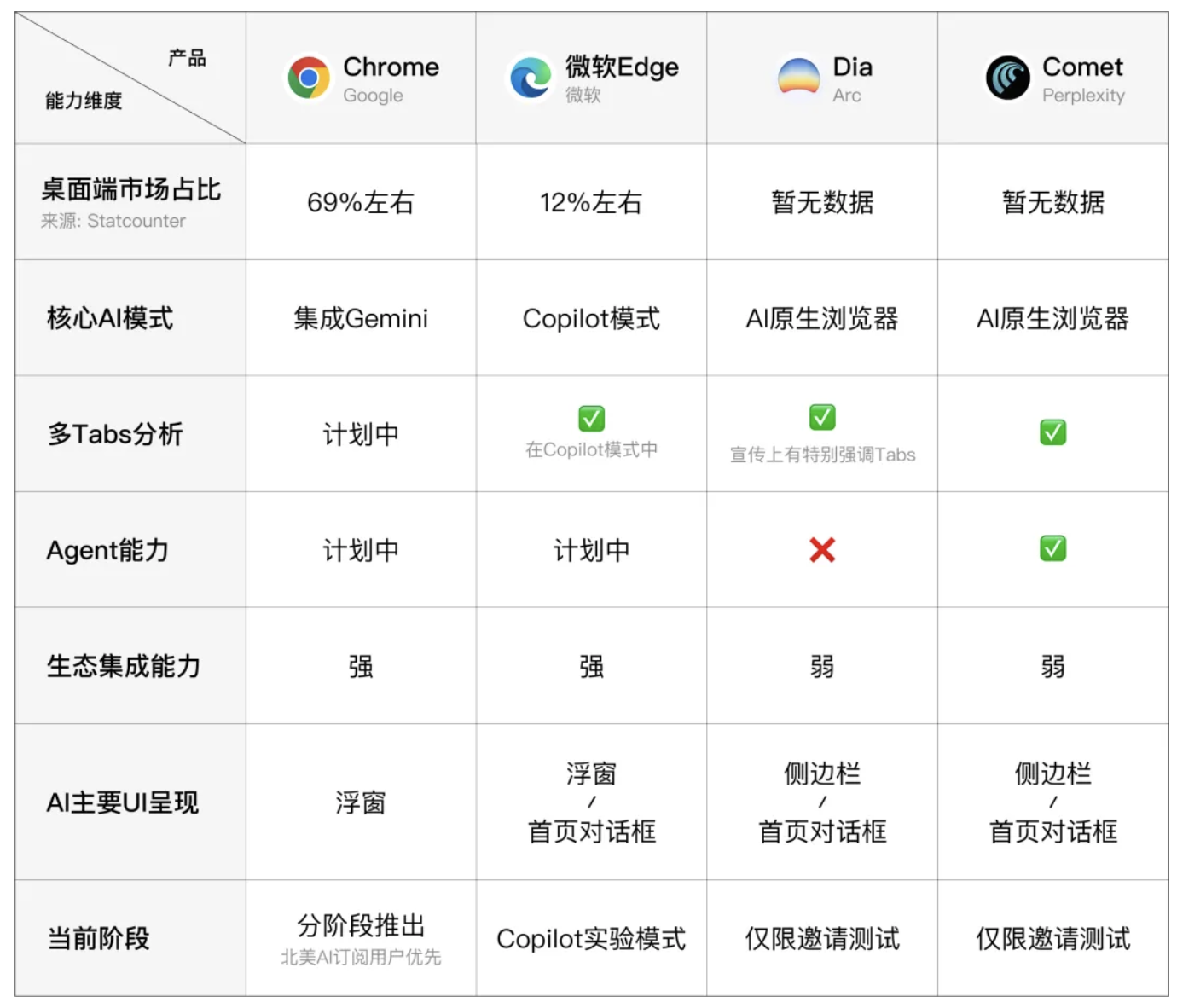This screenshot has height=1008, width=1177.
Task: Click the Google subtitle under Chrome
Action: point(373,96)
